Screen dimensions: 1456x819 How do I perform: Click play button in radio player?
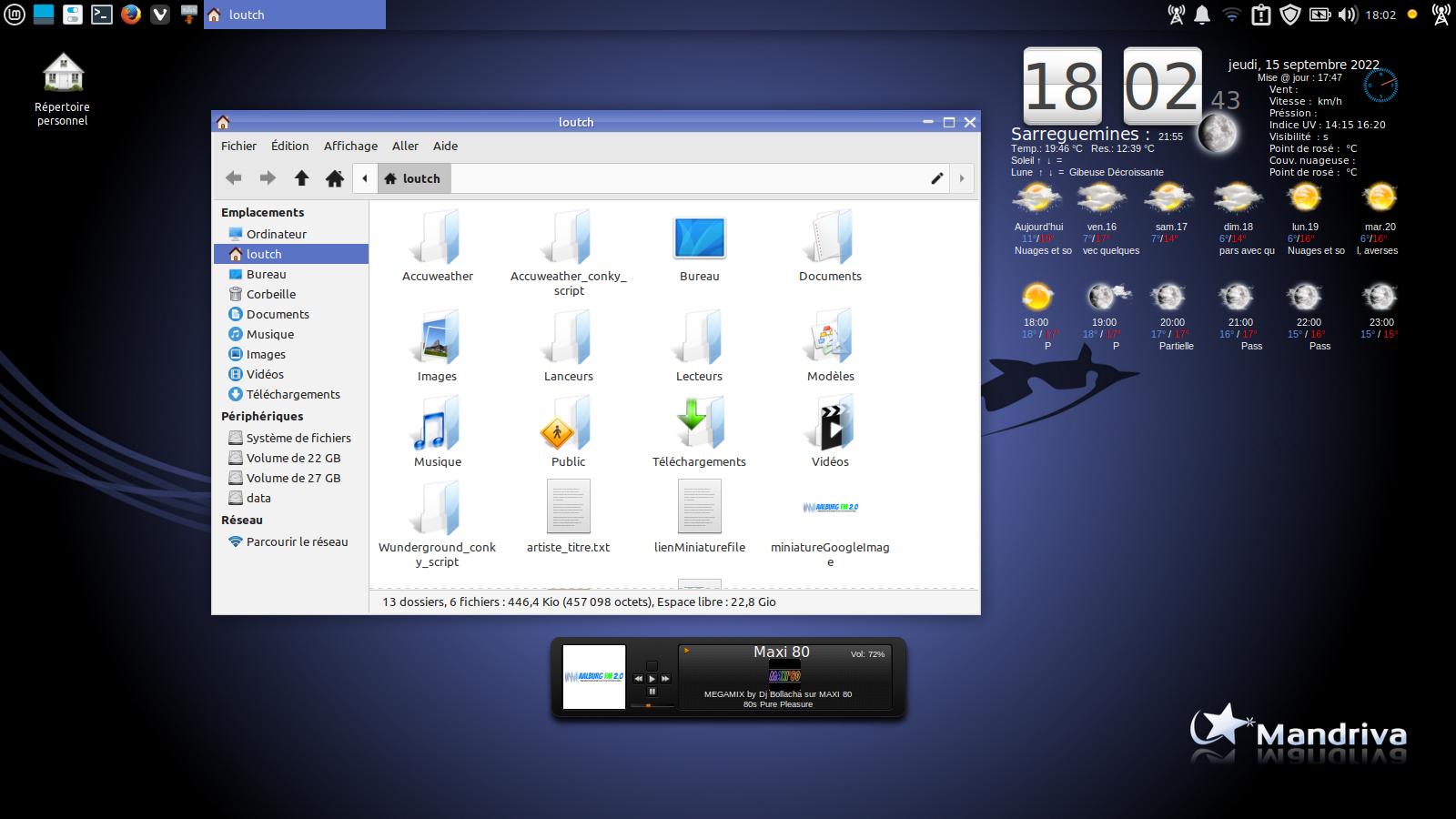[x=652, y=679]
